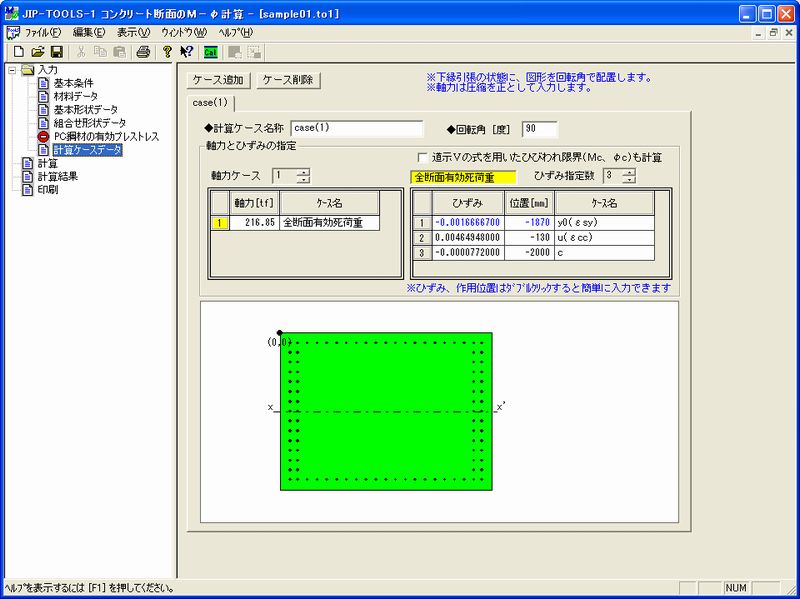
Task: Click the Open file folder icon
Action: point(37,51)
